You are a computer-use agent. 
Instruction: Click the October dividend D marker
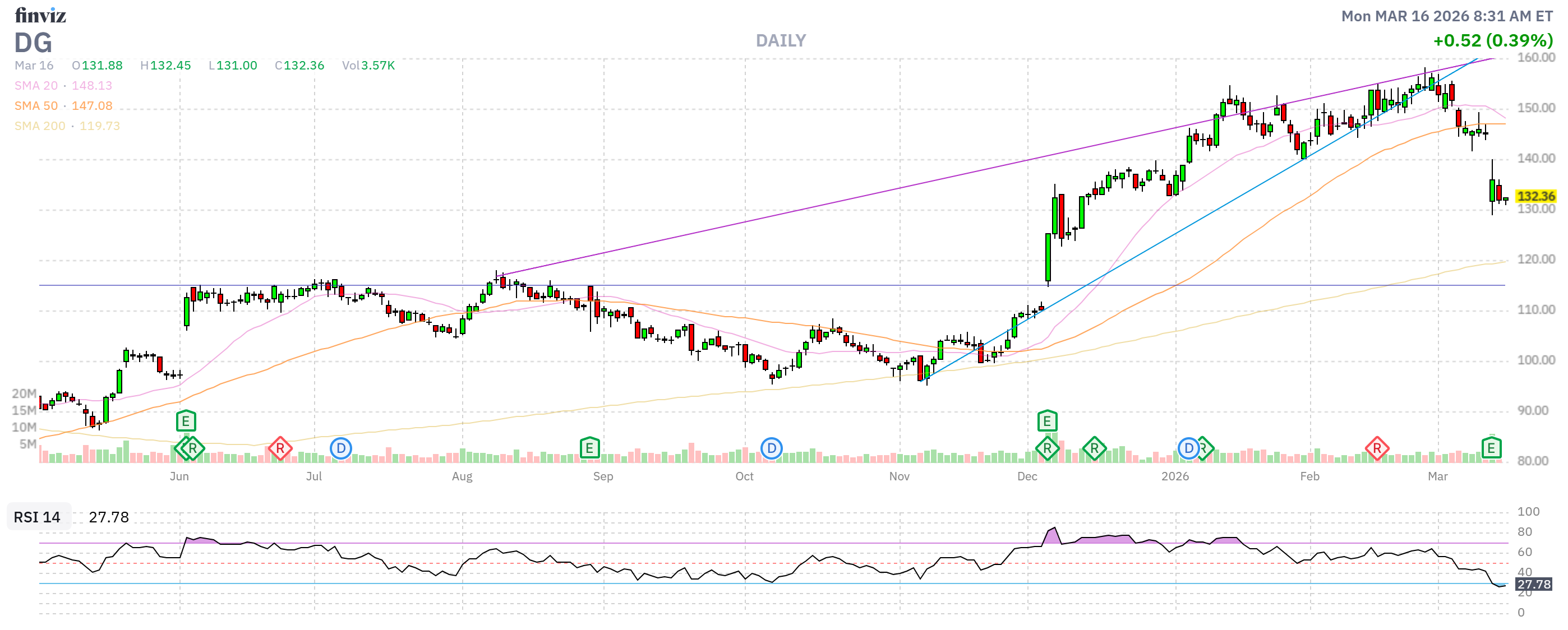[x=771, y=450]
